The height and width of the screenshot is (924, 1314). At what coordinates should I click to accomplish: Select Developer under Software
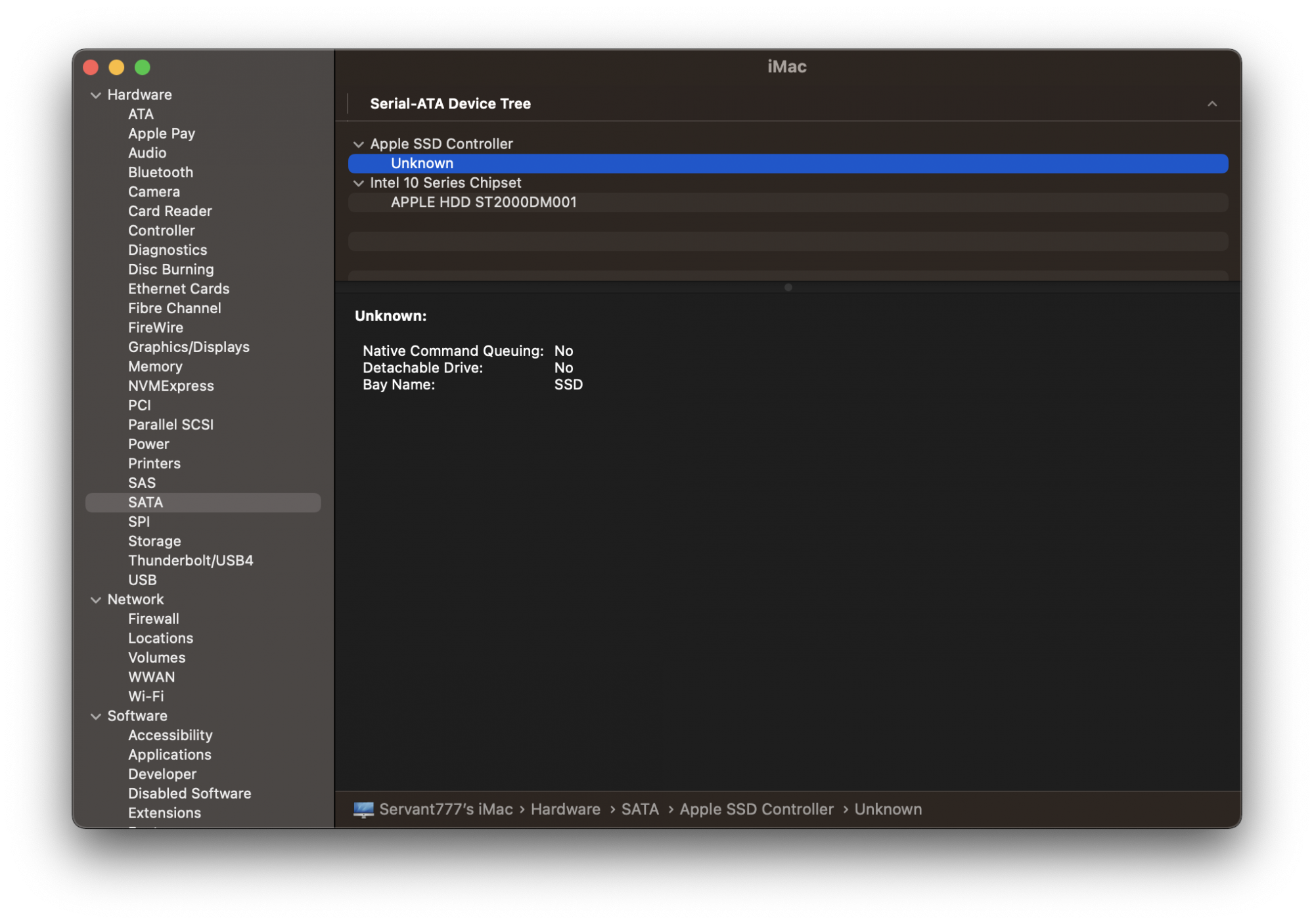coord(162,774)
